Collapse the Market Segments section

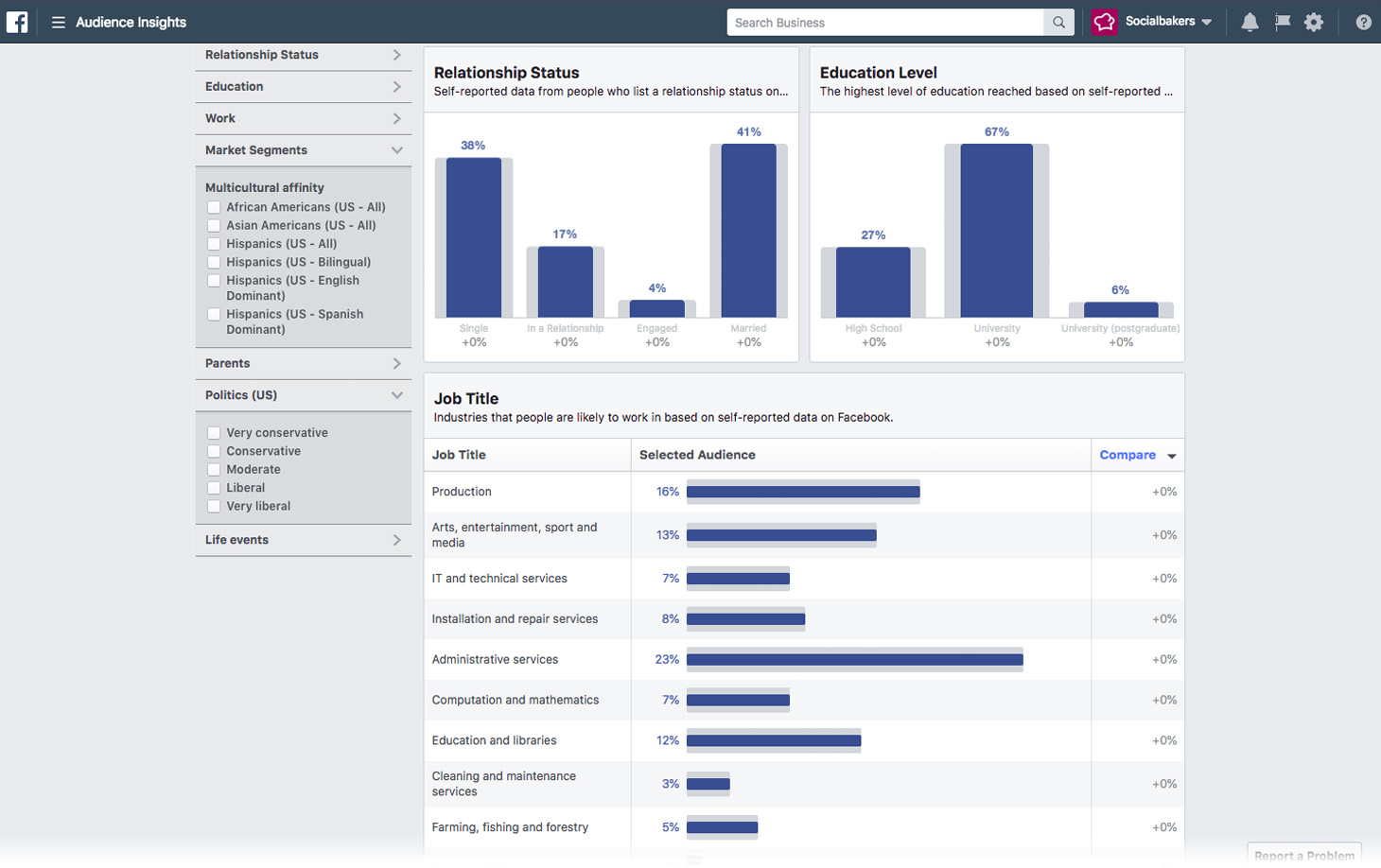click(396, 150)
